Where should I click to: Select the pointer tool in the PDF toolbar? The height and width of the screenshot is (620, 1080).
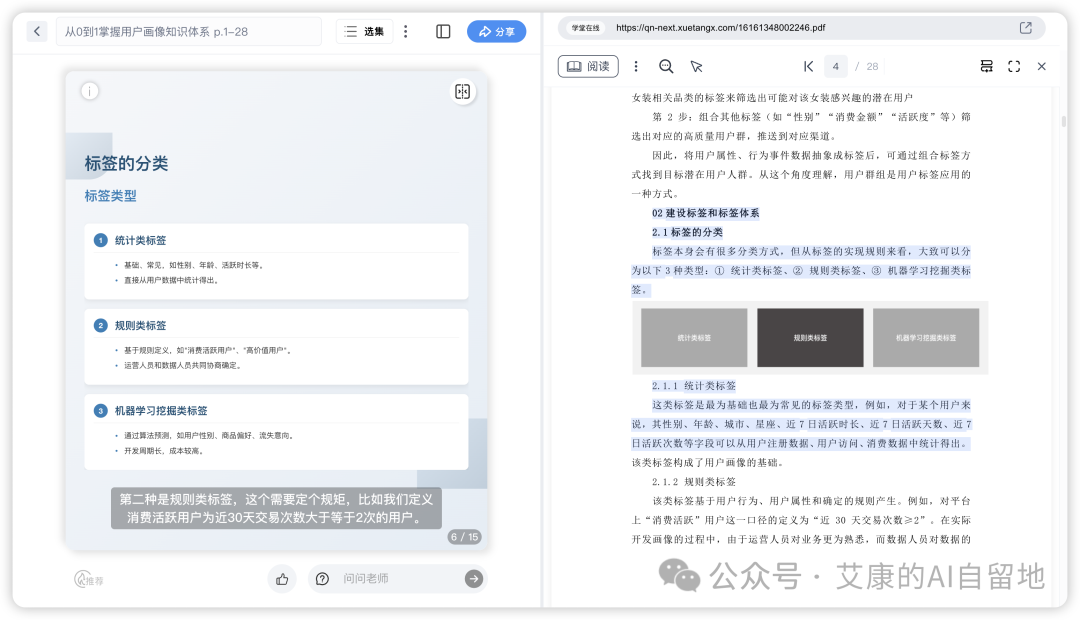(697, 66)
